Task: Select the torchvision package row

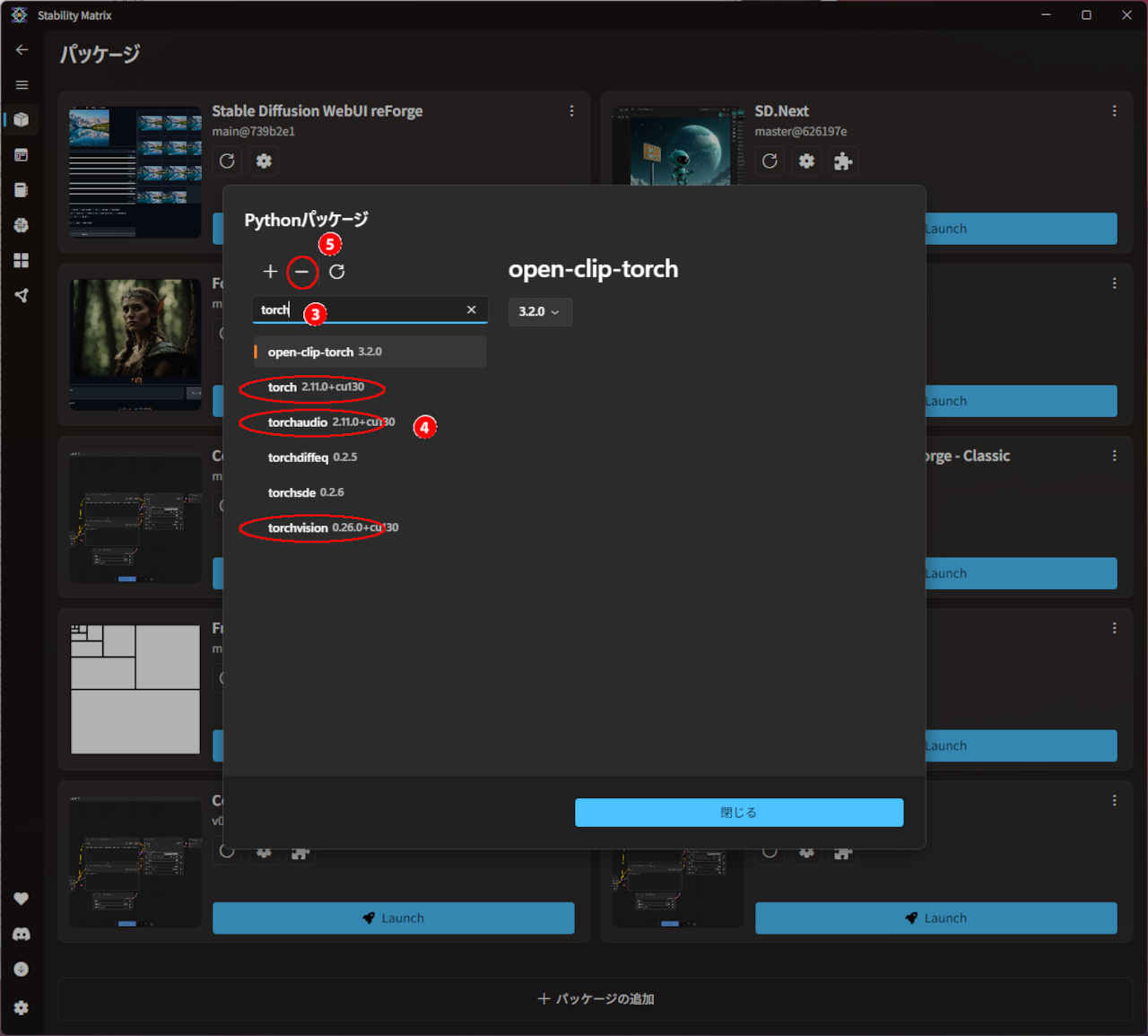Action: (x=370, y=527)
